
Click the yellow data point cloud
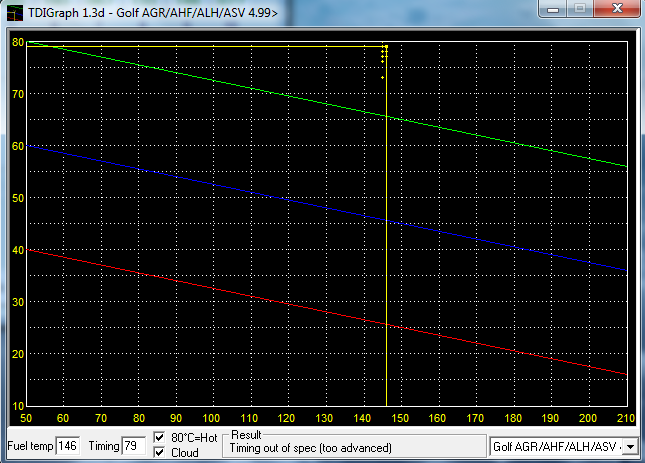click(x=384, y=60)
